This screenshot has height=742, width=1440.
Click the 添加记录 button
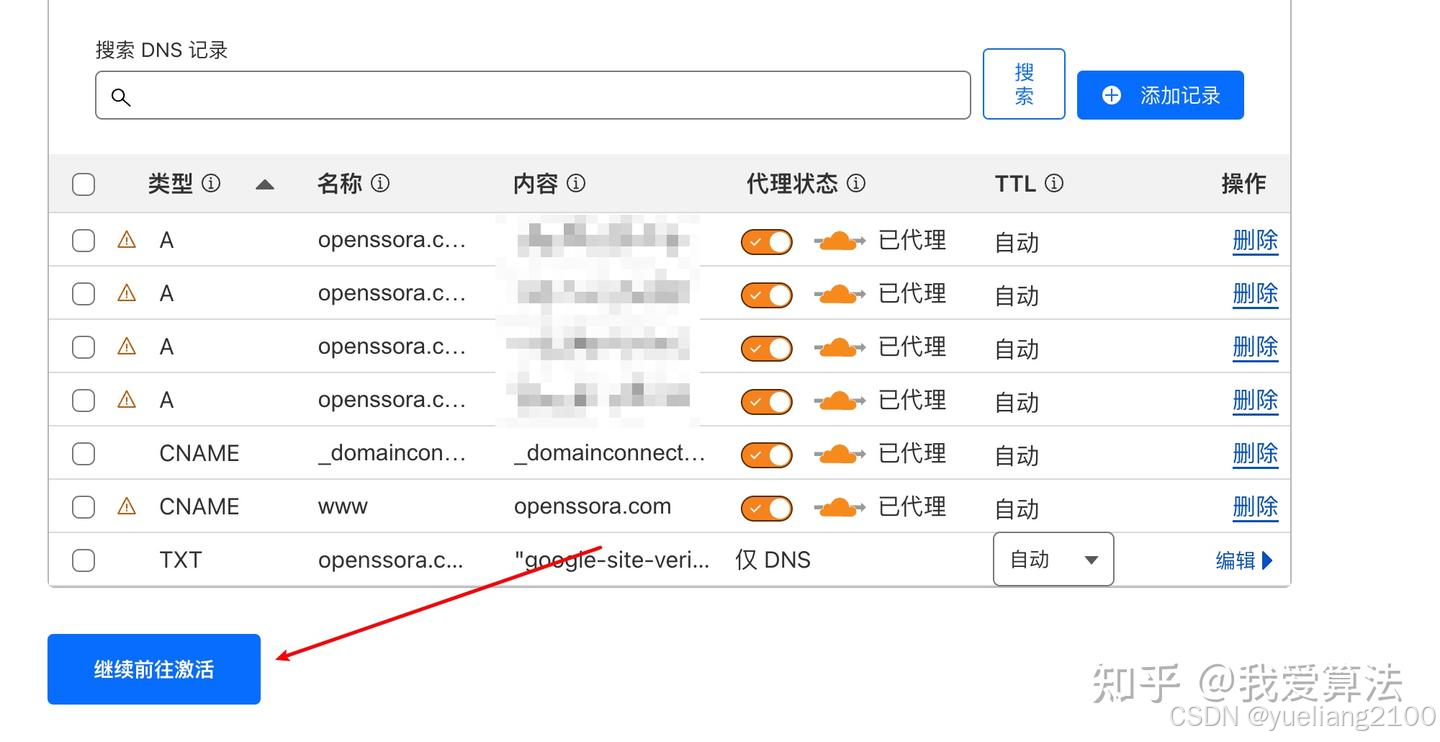1160,95
